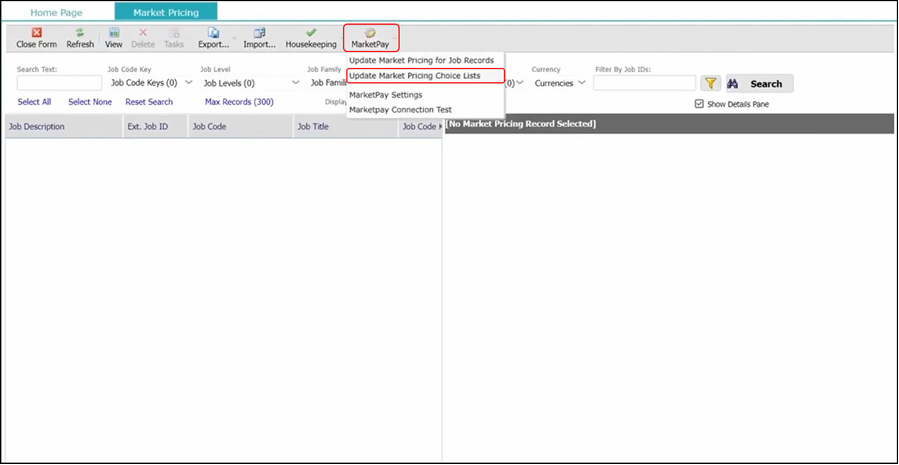
Task: Click the MarketPay toolbar button
Action: pos(370,38)
